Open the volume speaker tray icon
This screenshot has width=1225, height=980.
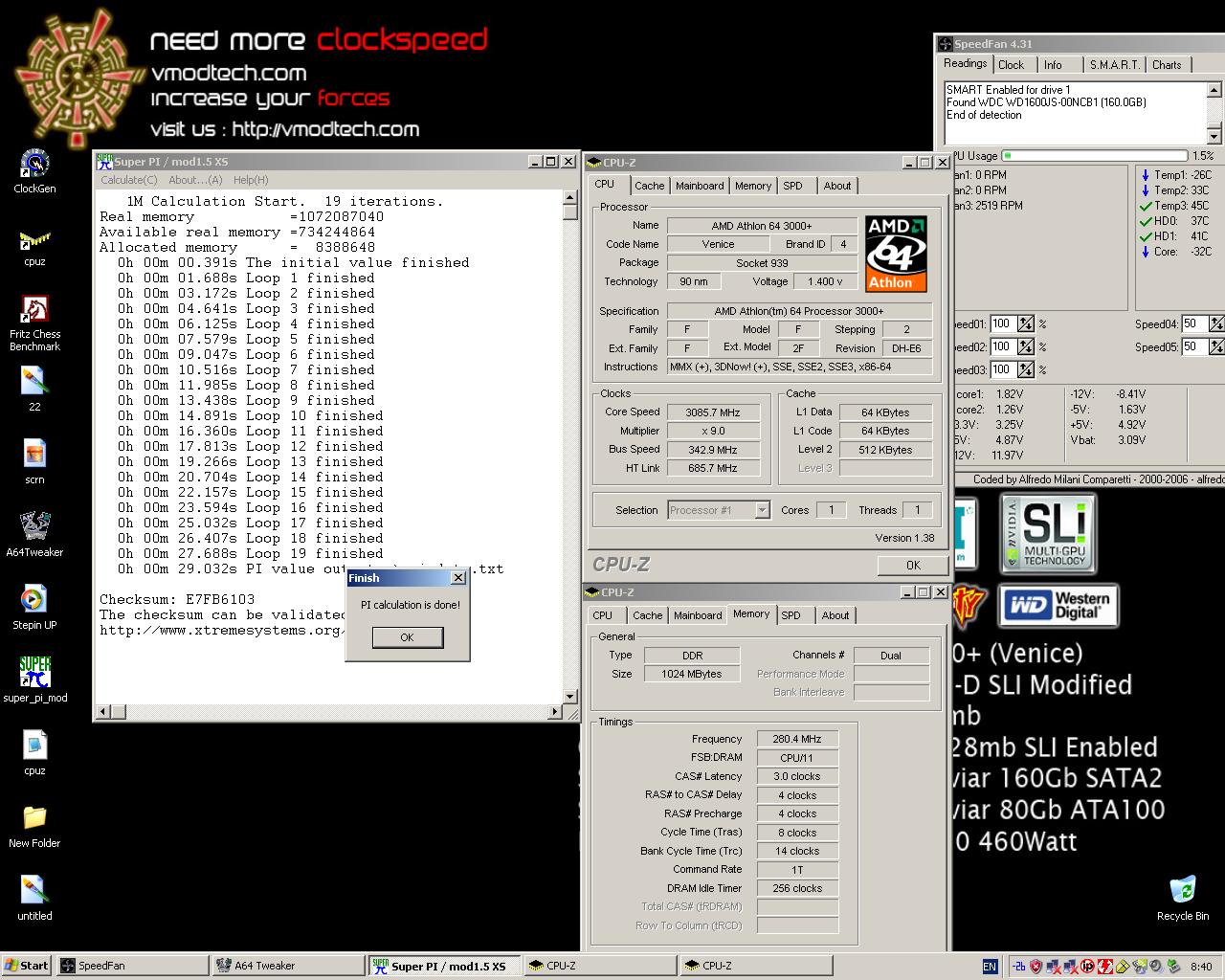click(x=1156, y=967)
